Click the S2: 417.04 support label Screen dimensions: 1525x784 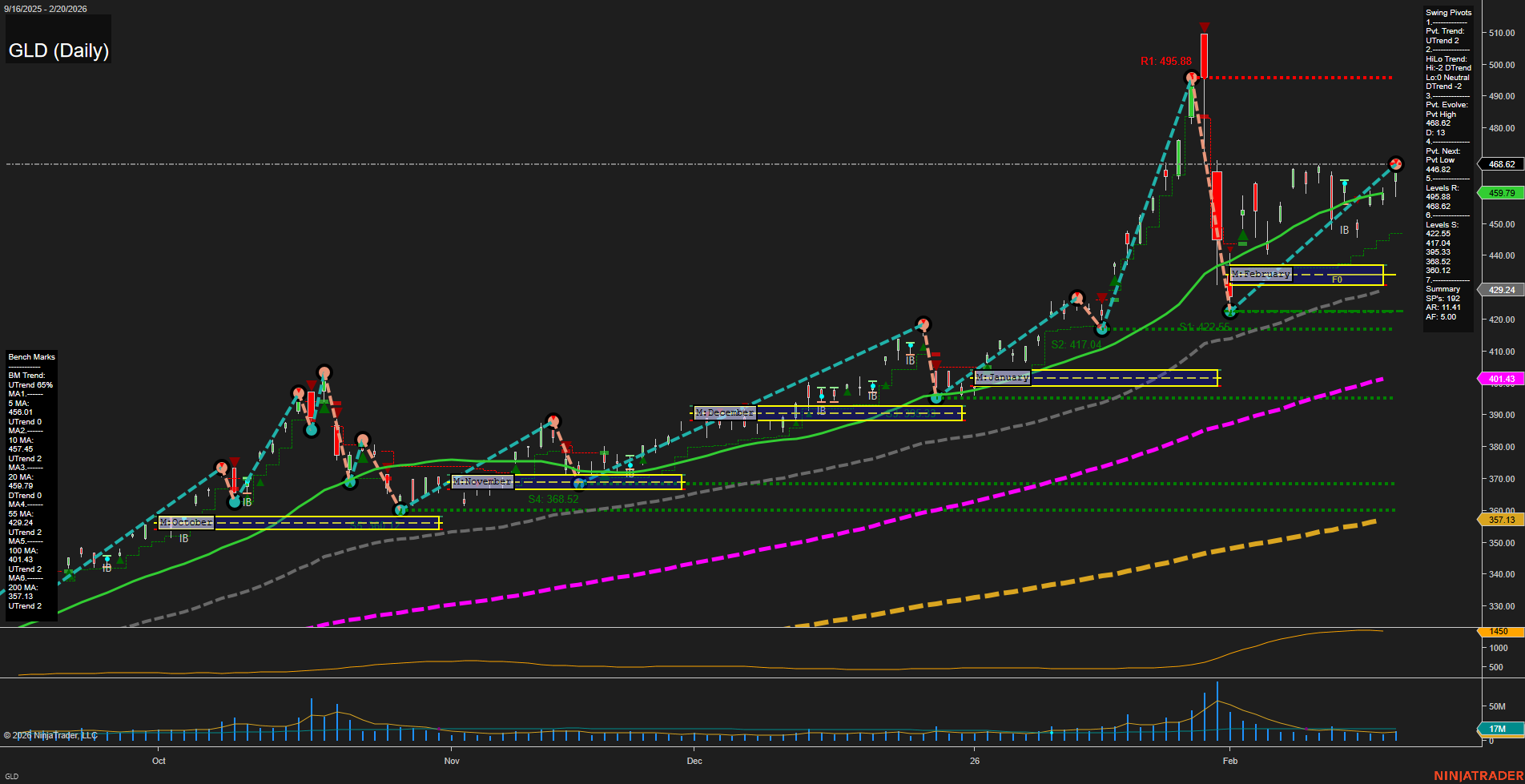[x=1078, y=345]
